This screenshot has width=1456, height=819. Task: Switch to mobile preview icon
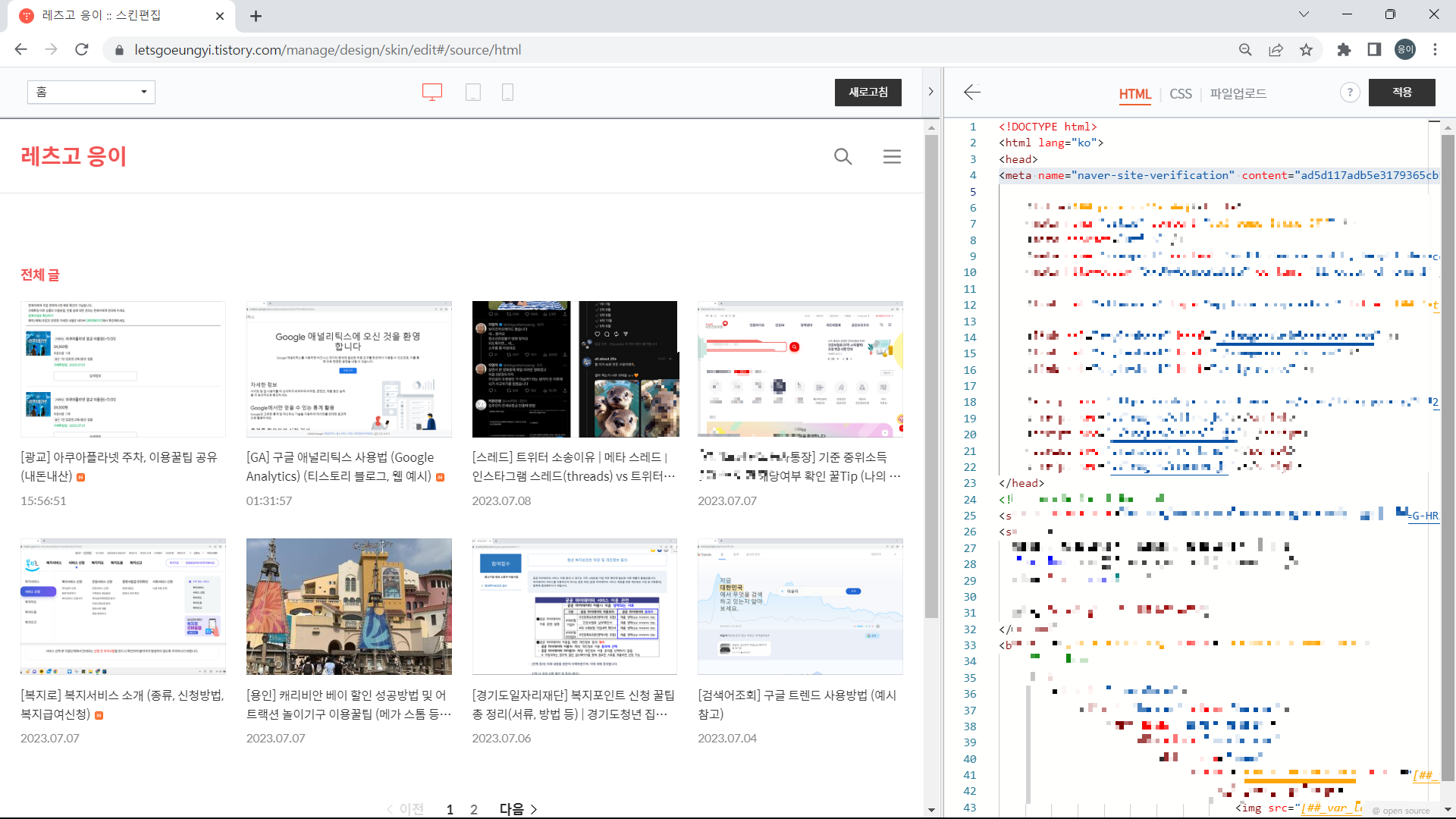pos(508,93)
